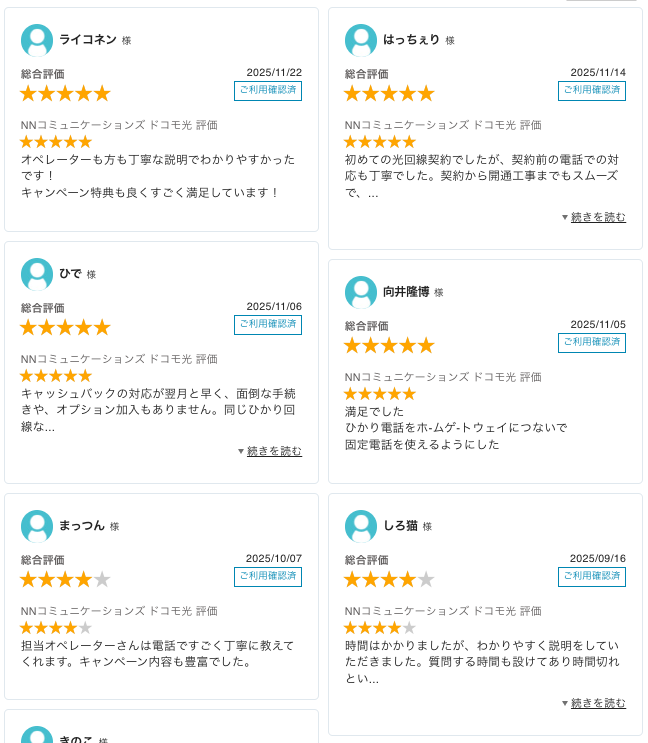
Task: Click しろ猫's overall star rating
Action: coord(389,579)
